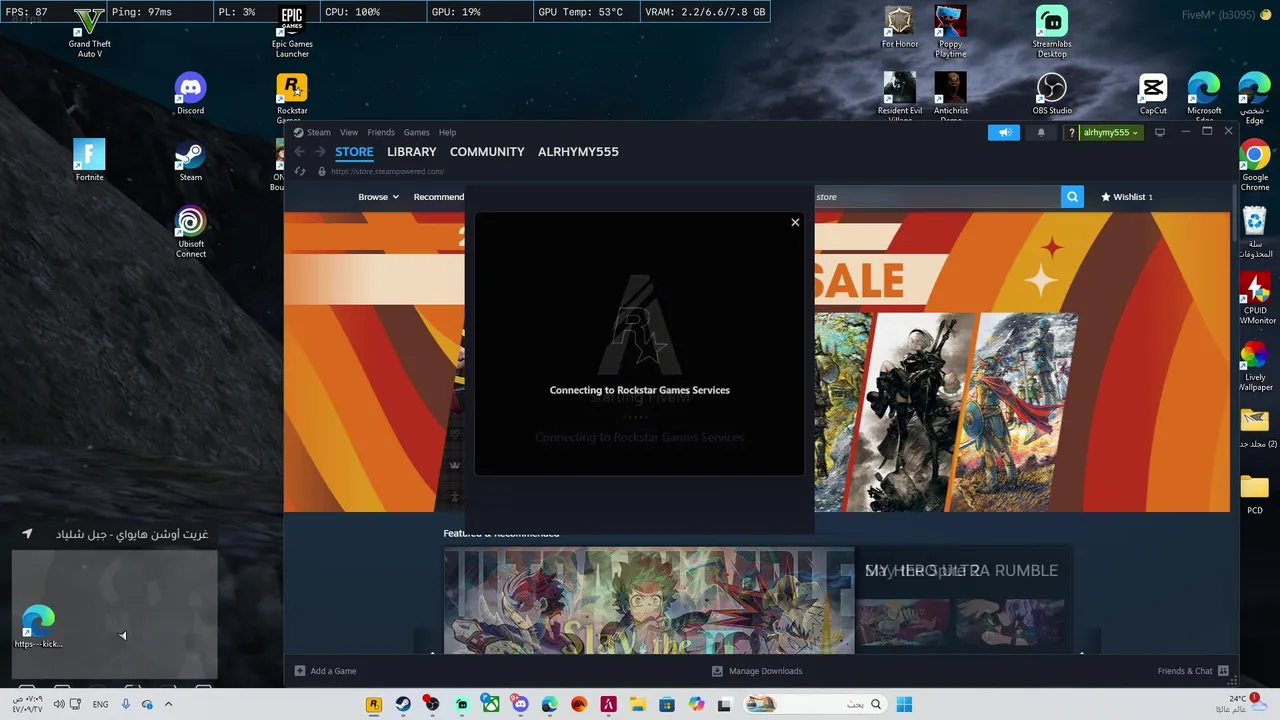Click the store URL address field
This screenshot has width=1280, height=720.
click(x=387, y=171)
